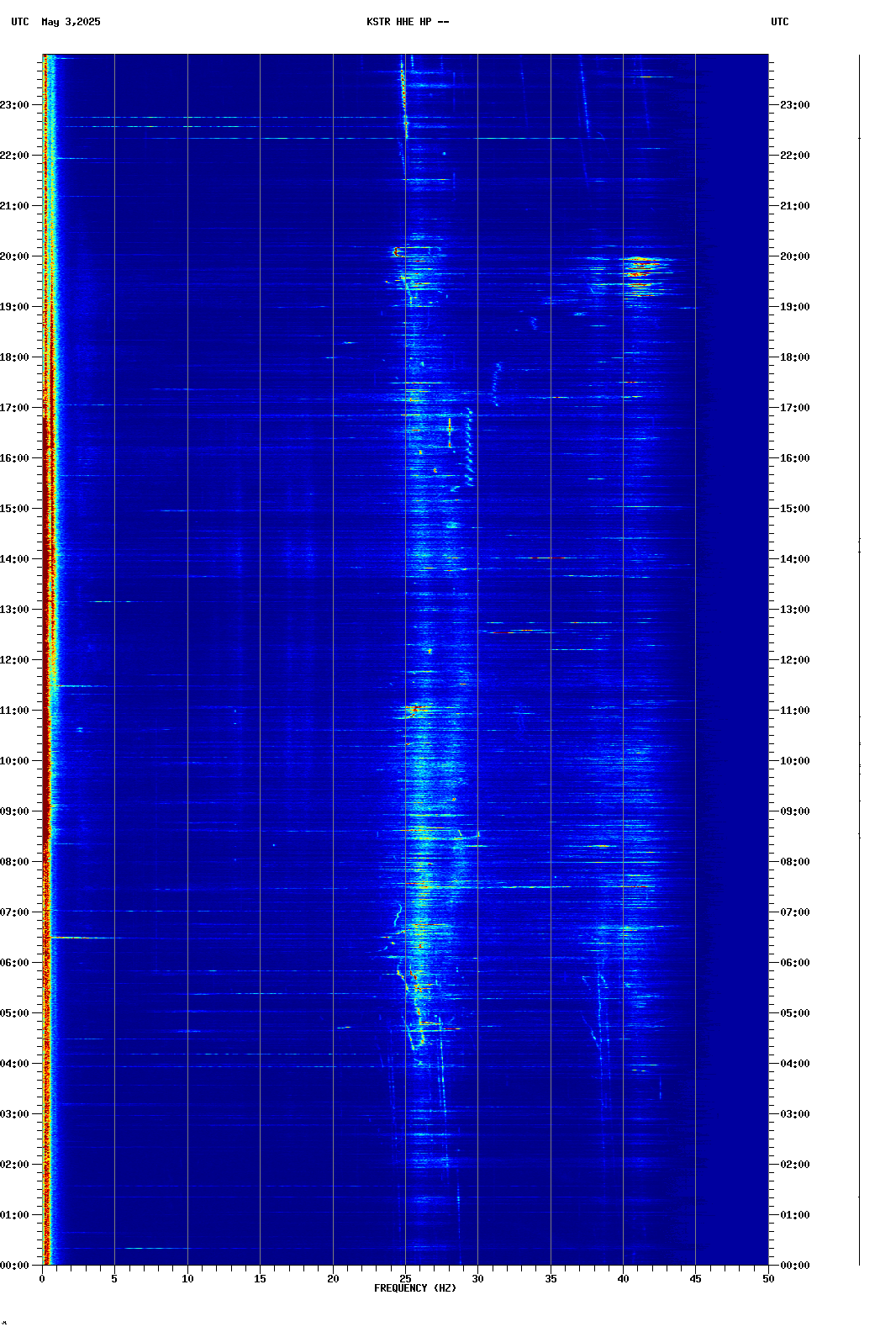Click the right-axis '19:00' time label

point(795,307)
